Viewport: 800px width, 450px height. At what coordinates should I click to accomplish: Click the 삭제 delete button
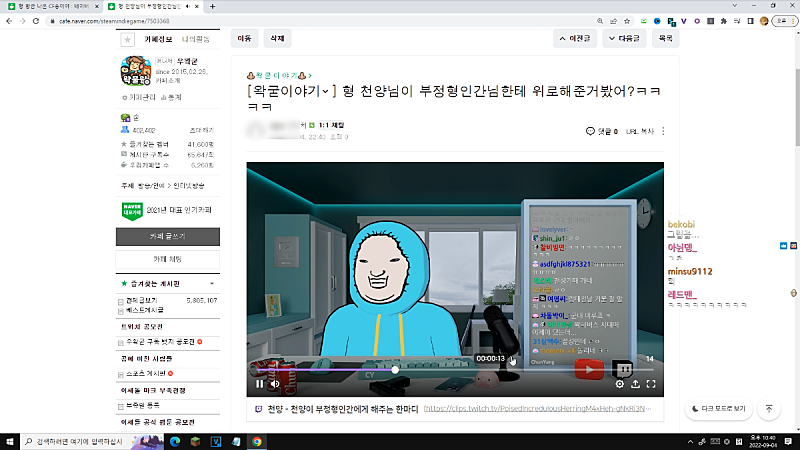277,38
